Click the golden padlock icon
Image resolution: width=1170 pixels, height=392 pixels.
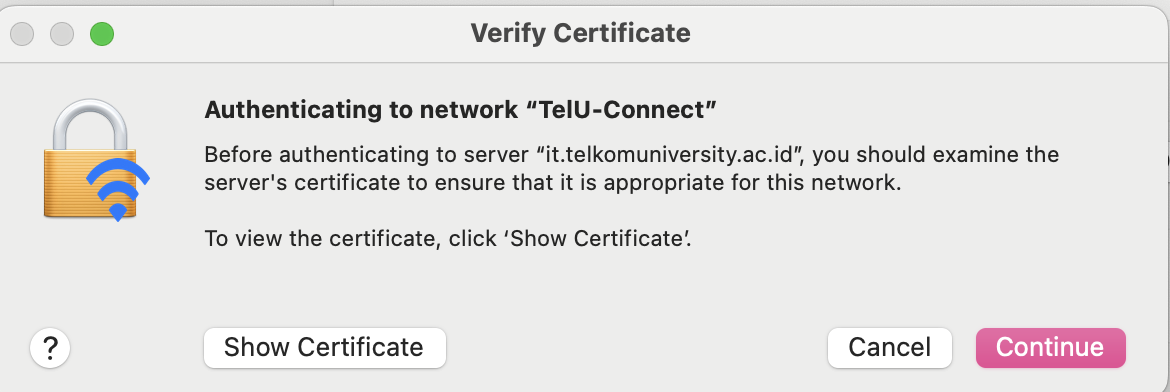(90, 160)
